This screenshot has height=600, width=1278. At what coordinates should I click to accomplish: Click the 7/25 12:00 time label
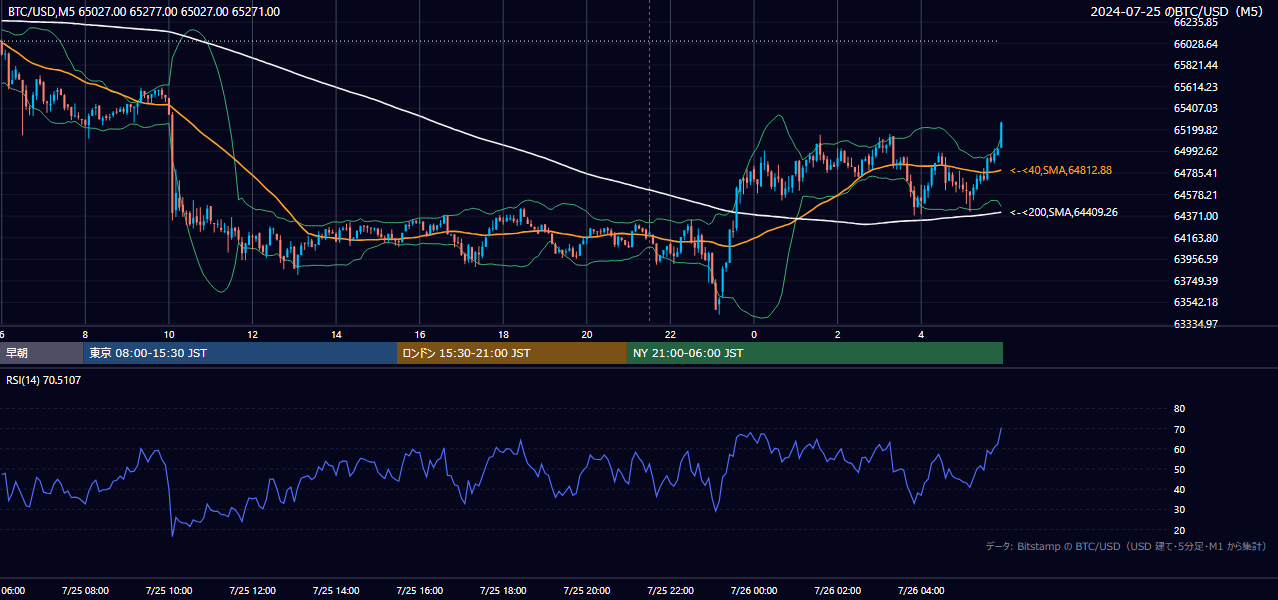(252, 591)
